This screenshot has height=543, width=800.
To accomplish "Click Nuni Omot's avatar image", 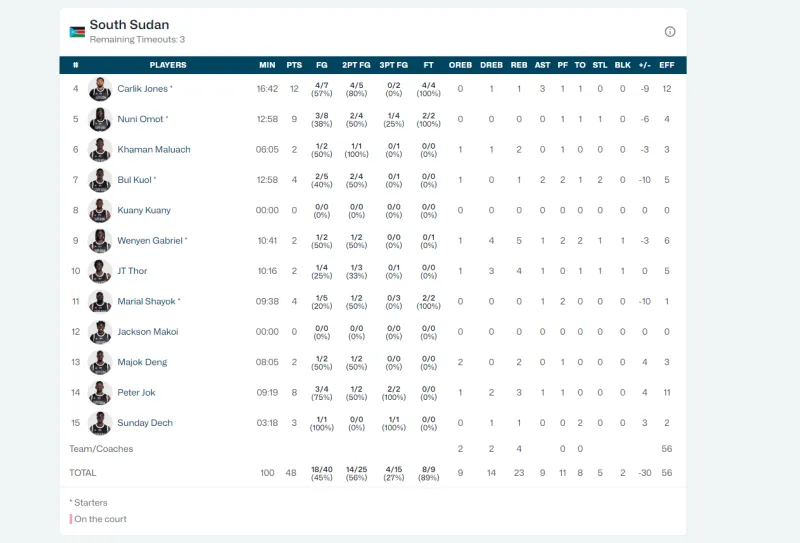I will [x=100, y=119].
